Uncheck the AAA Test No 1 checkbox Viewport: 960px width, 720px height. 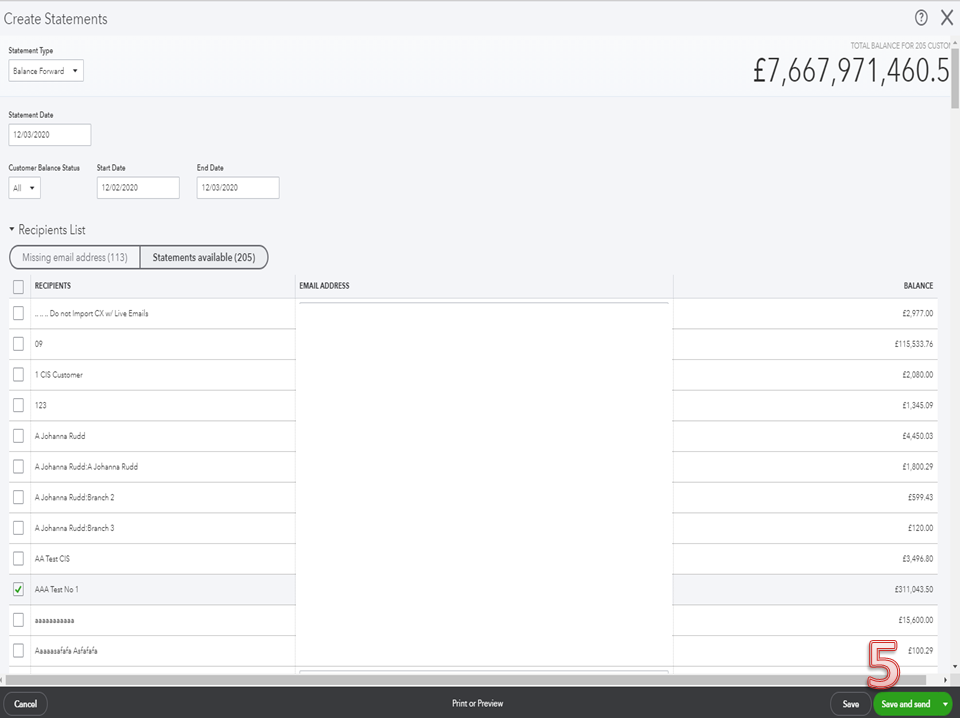click(18, 590)
